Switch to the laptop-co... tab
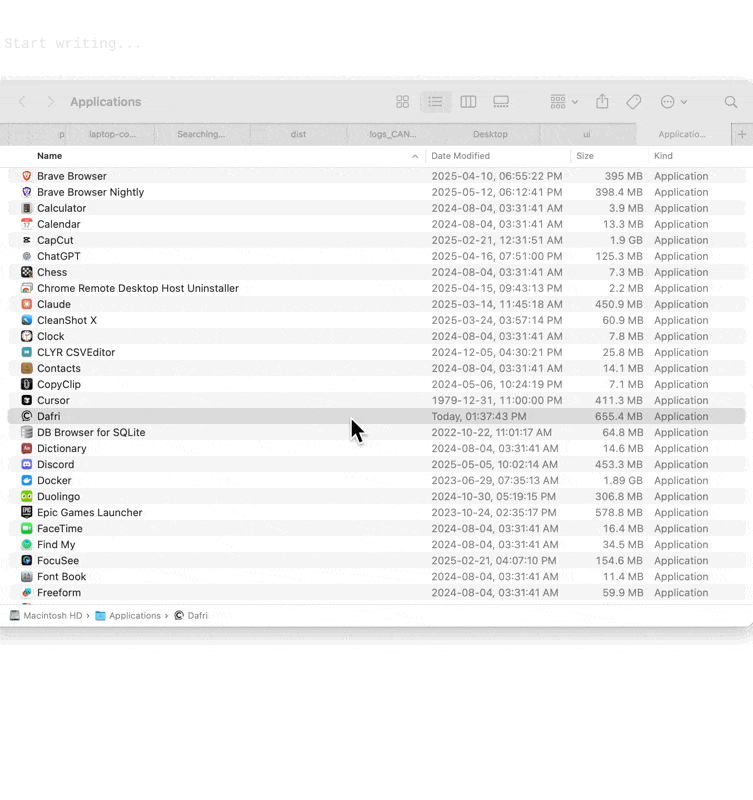 (112, 134)
